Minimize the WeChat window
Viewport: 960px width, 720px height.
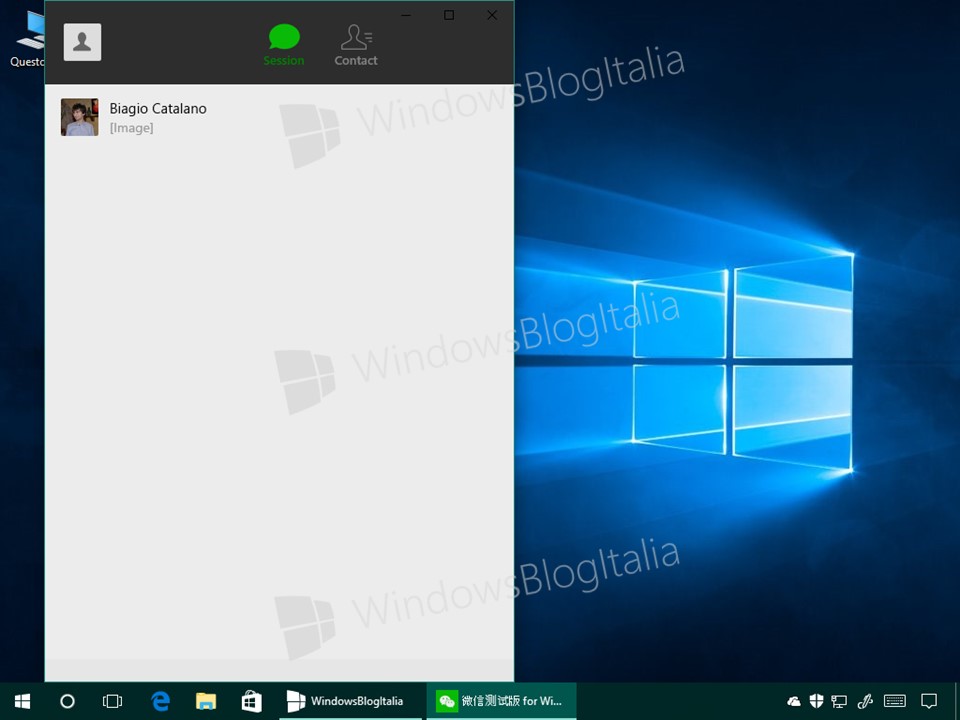[406, 15]
